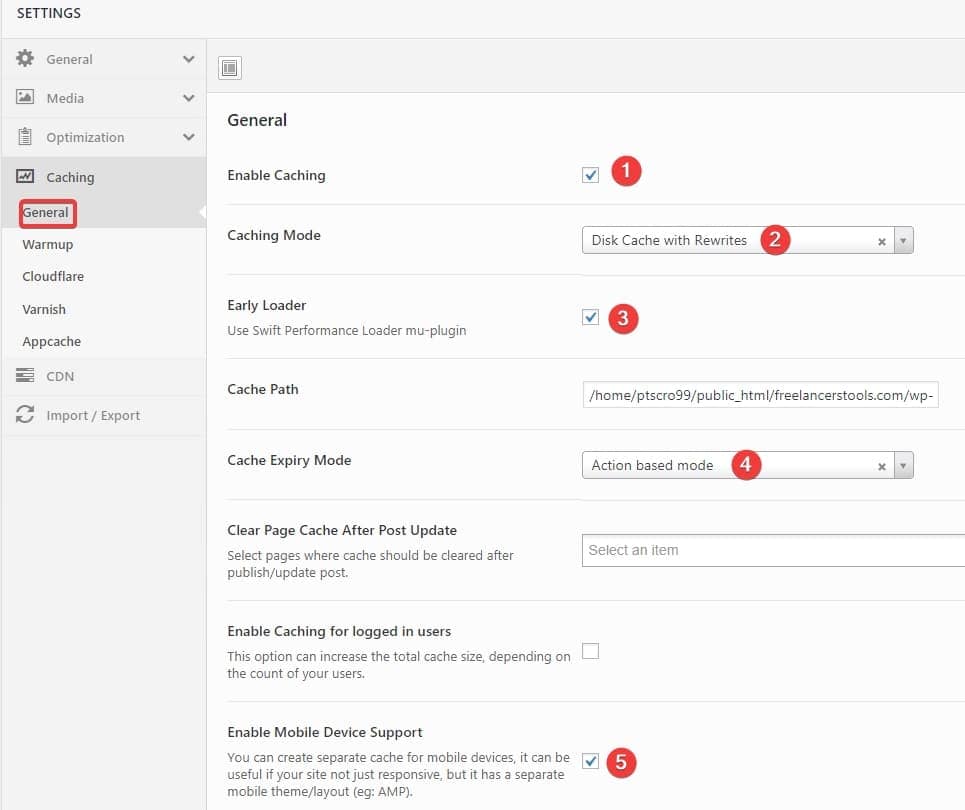This screenshot has width=965, height=810.
Task: Enable Caching for logged in users
Action: pyautogui.click(x=590, y=650)
